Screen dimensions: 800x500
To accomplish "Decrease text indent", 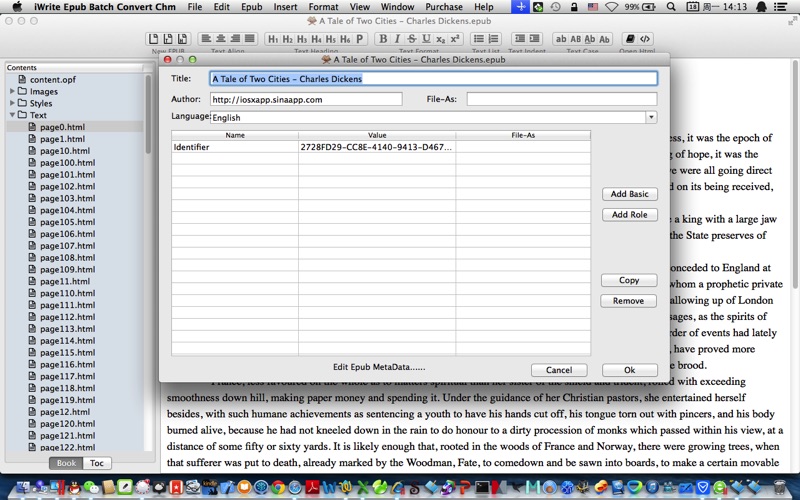I will (x=519, y=39).
